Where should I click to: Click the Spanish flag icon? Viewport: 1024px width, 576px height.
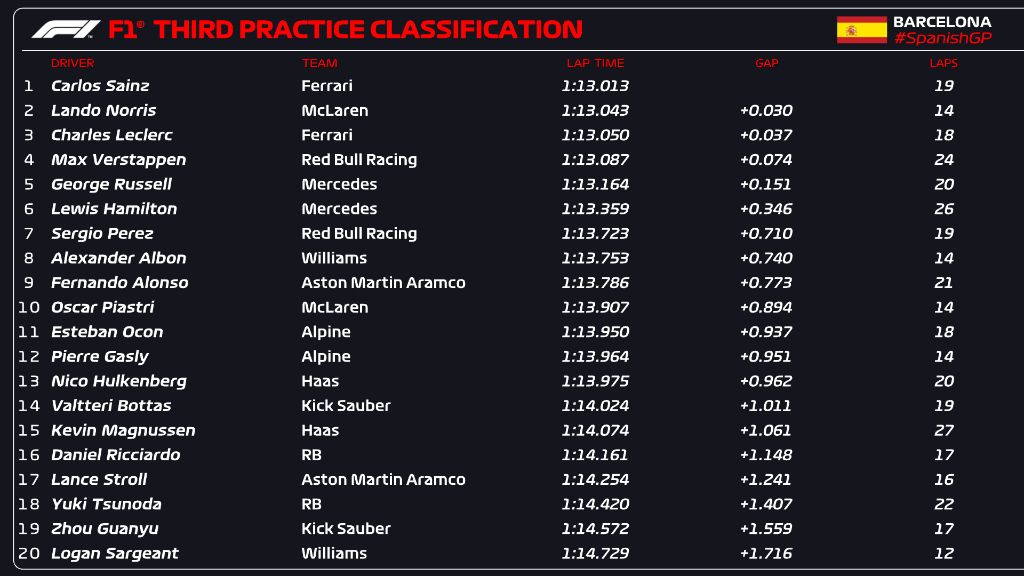(x=861, y=30)
